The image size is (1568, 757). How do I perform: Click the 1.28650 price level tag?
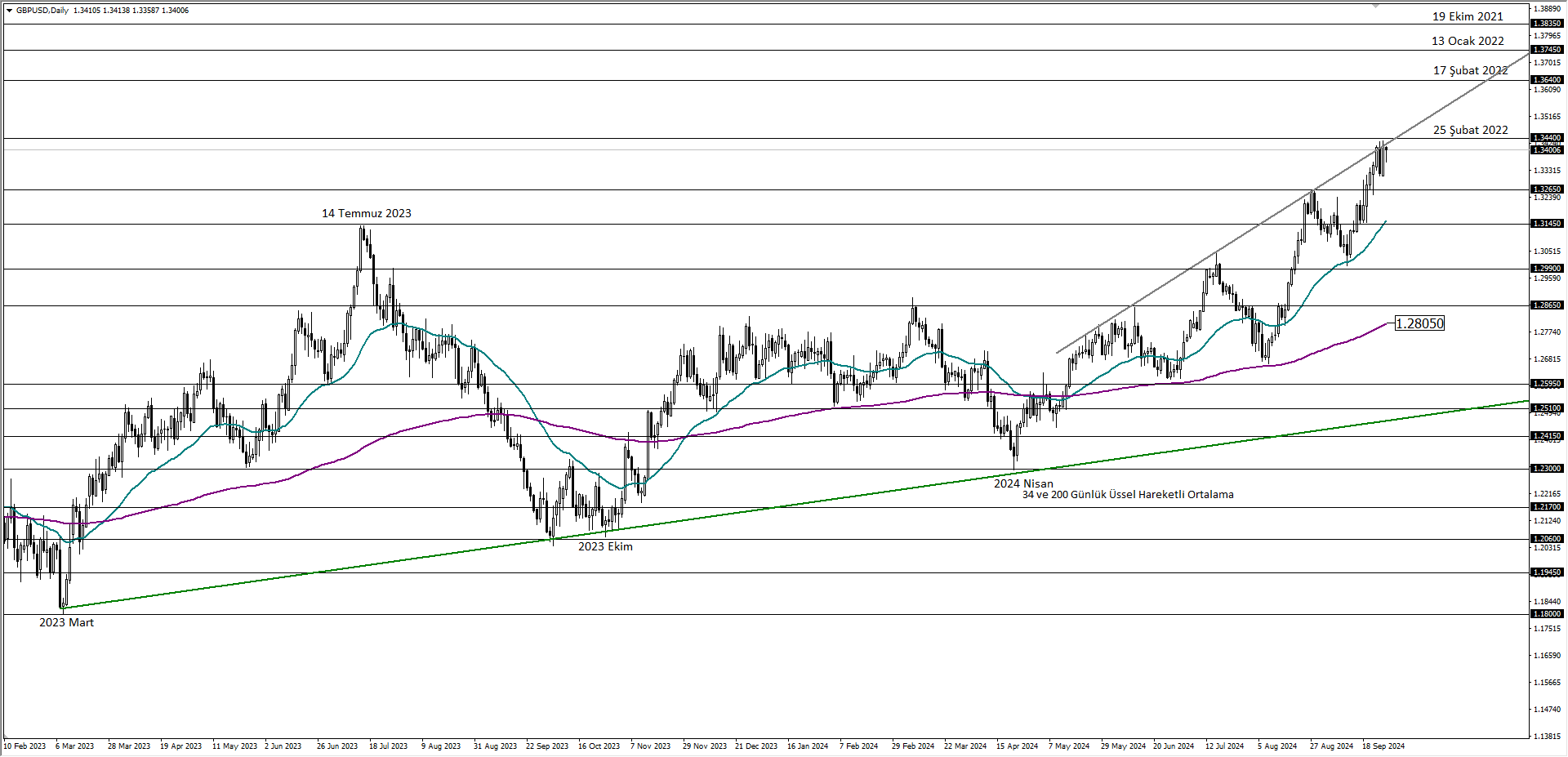1547,305
